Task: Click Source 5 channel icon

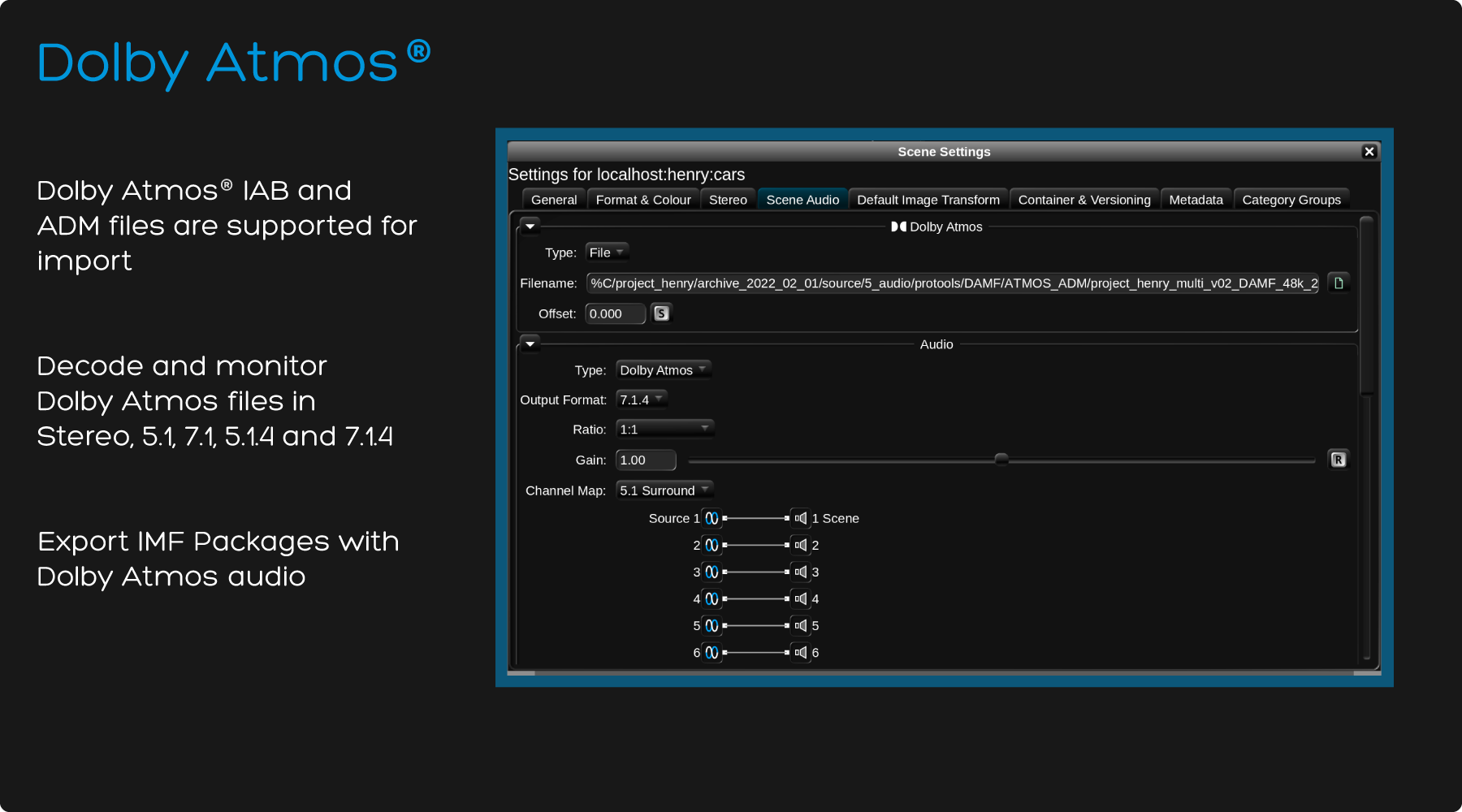Action: coord(712,625)
